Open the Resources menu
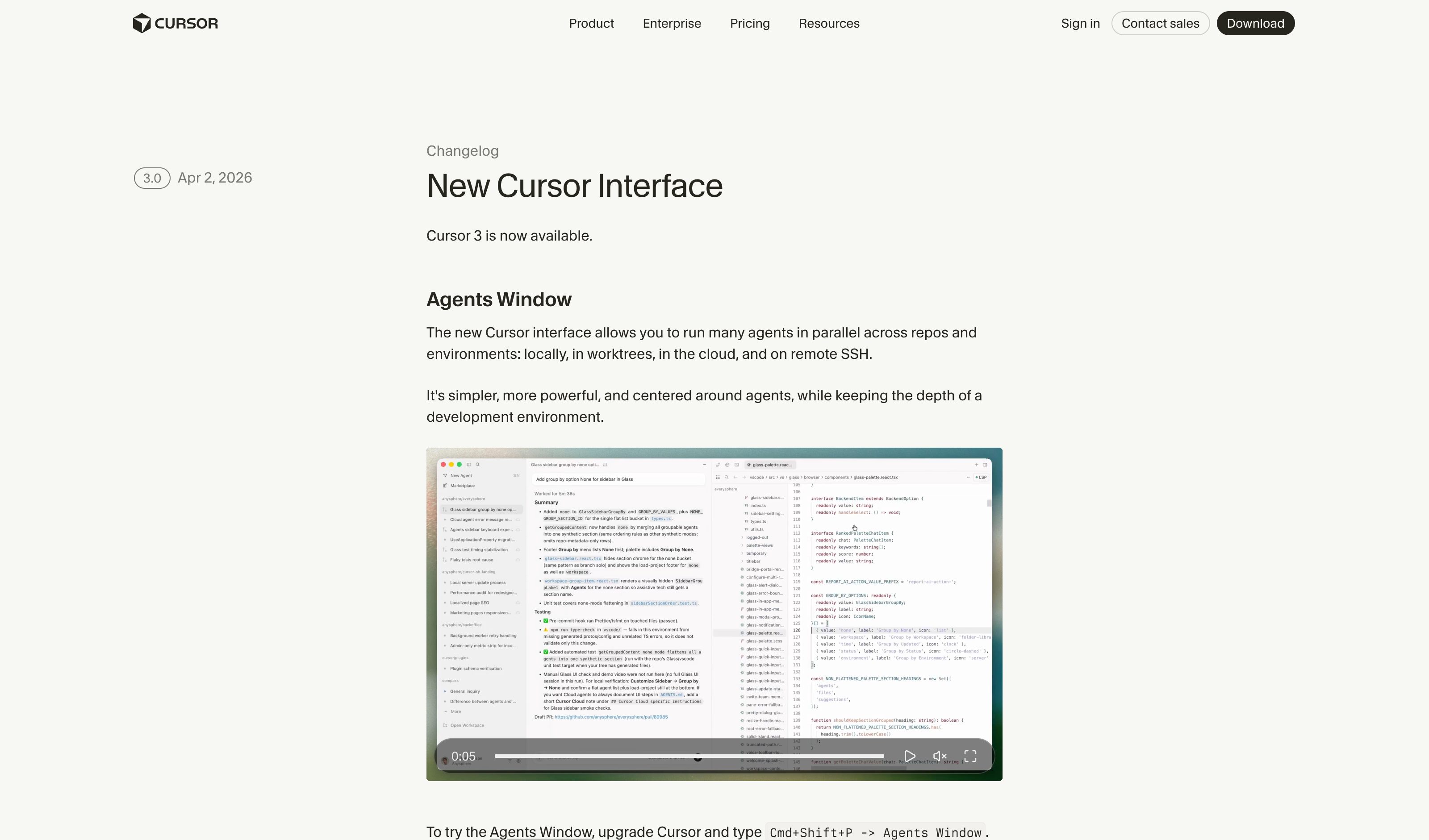The height and width of the screenshot is (840, 1429). pyautogui.click(x=829, y=23)
